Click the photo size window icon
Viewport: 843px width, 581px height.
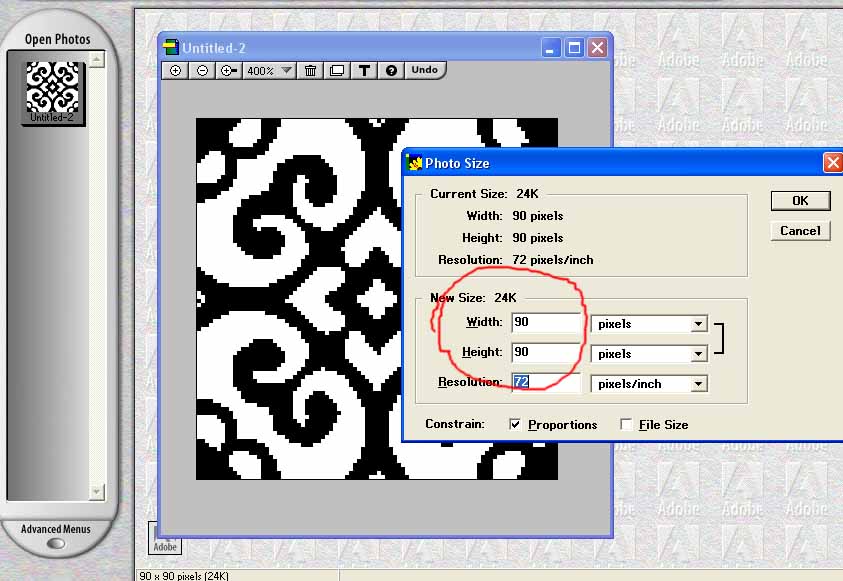(x=337, y=70)
